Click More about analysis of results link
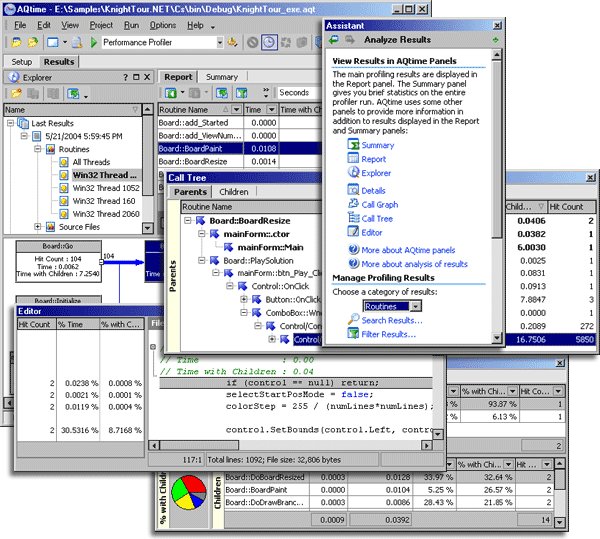This screenshot has height=539, width=600. 414,264
